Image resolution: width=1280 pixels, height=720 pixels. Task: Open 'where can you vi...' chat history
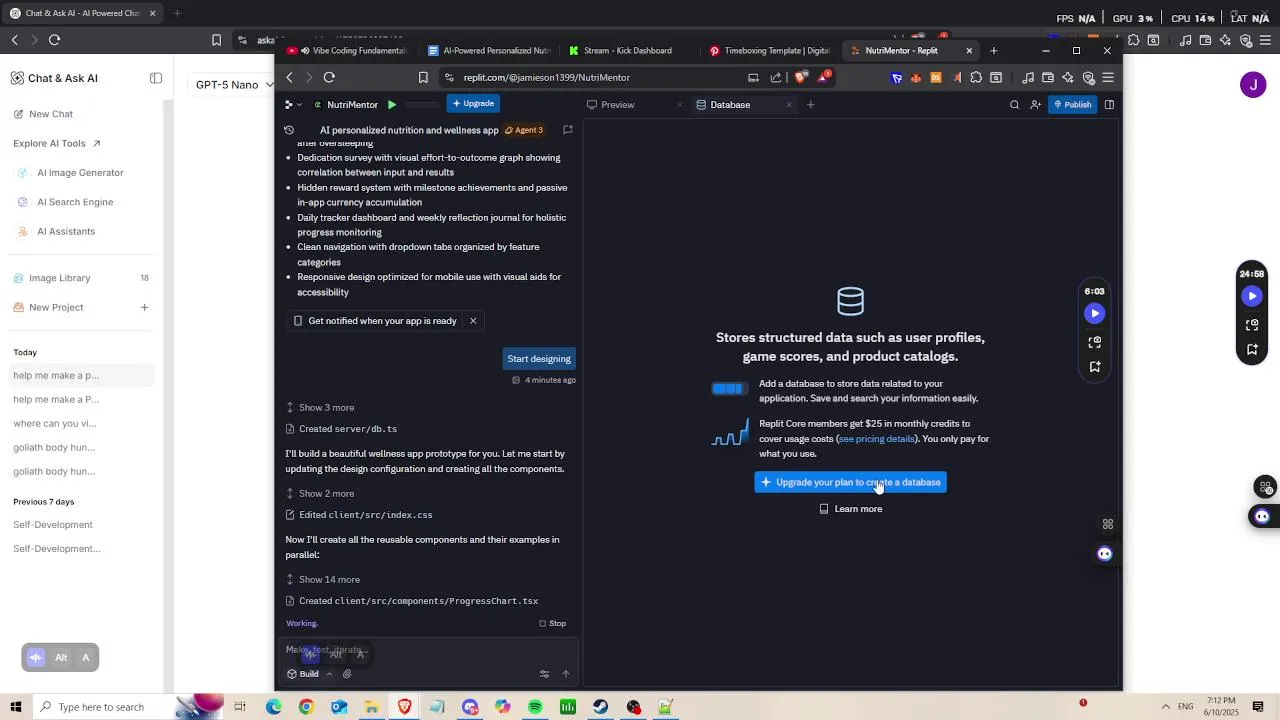coord(55,423)
